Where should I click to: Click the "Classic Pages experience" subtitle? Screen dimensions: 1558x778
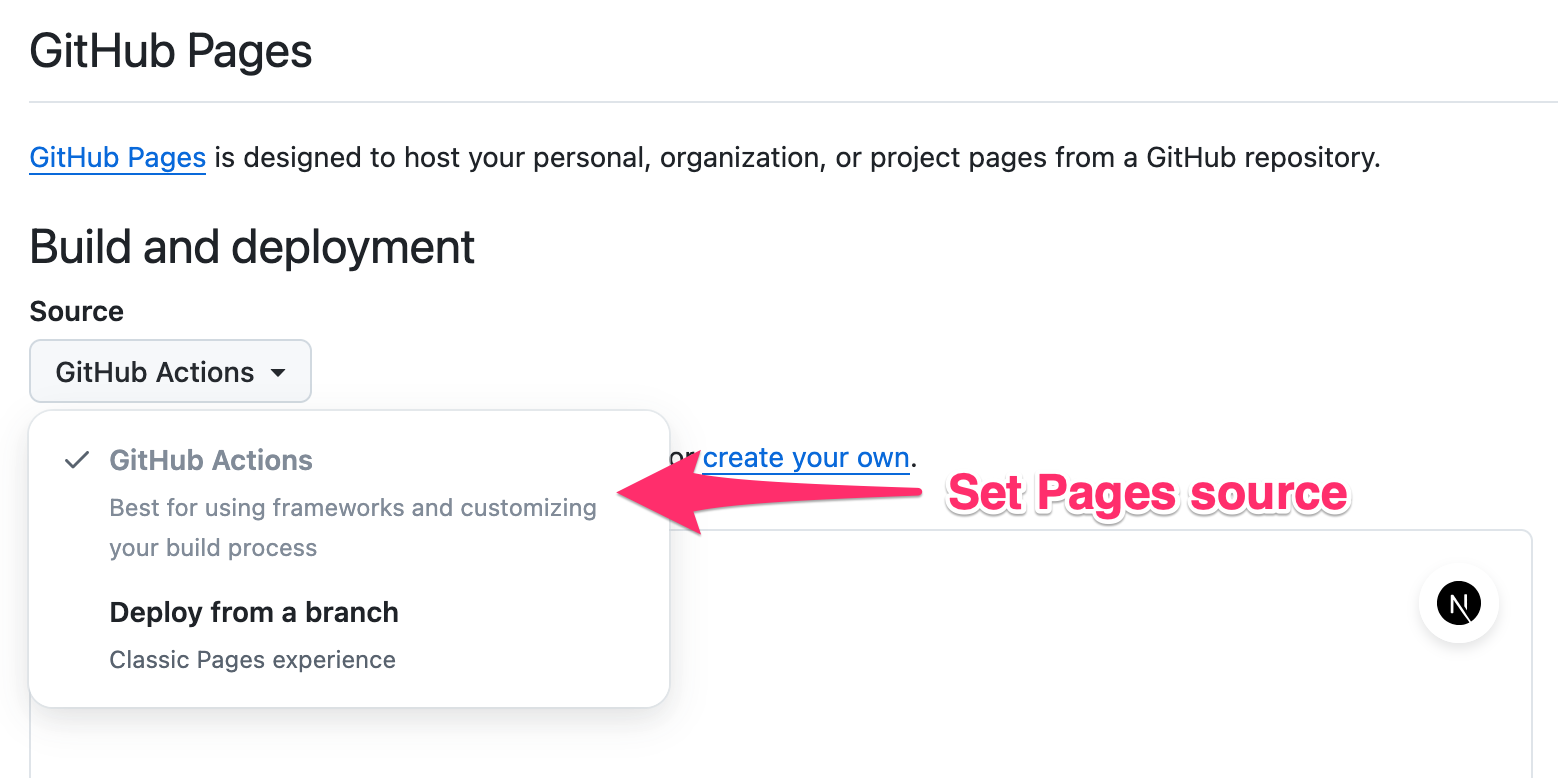point(252,660)
